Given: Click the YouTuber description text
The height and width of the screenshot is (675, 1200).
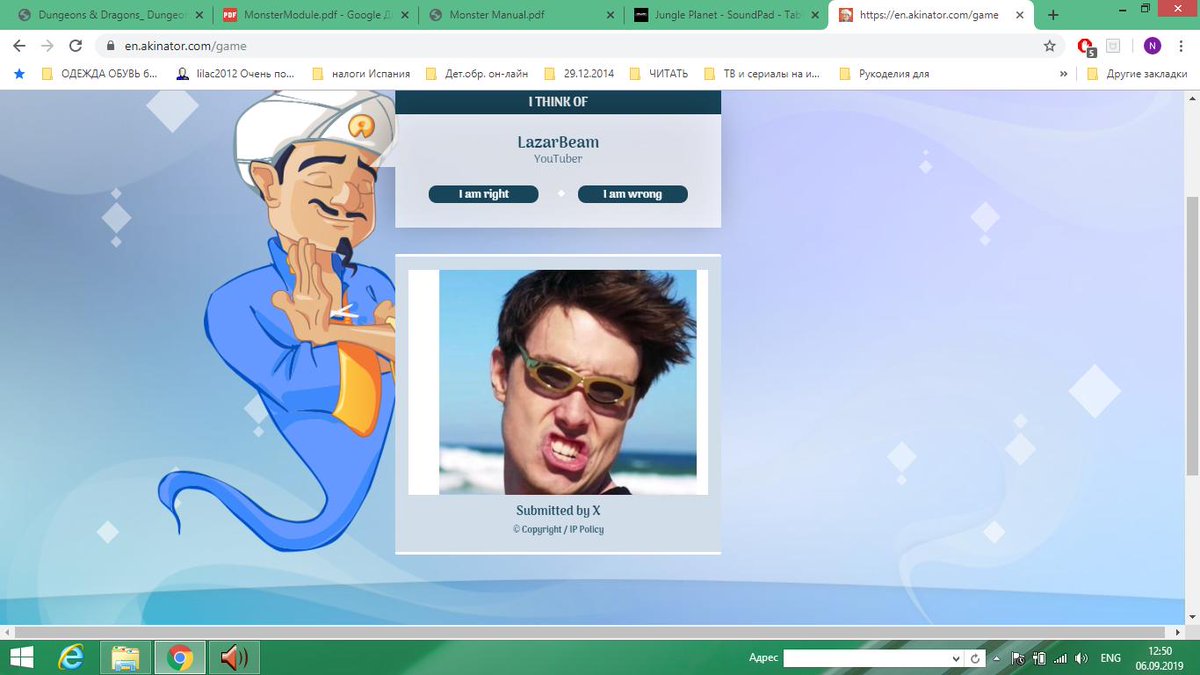Looking at the screenshot, I should coord(558,159).
